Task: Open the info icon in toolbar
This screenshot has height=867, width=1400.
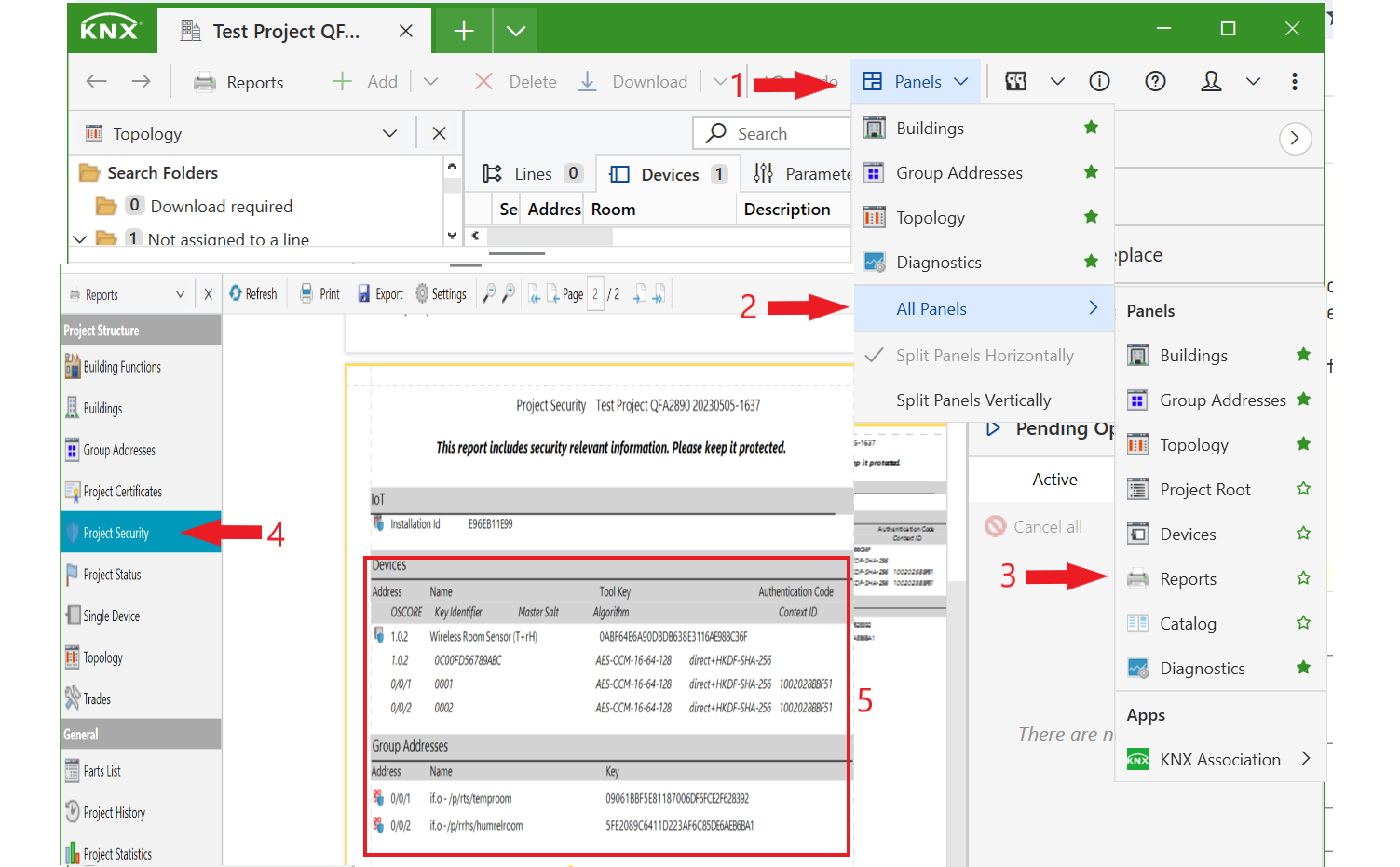Action: (x=1099, y=82)
